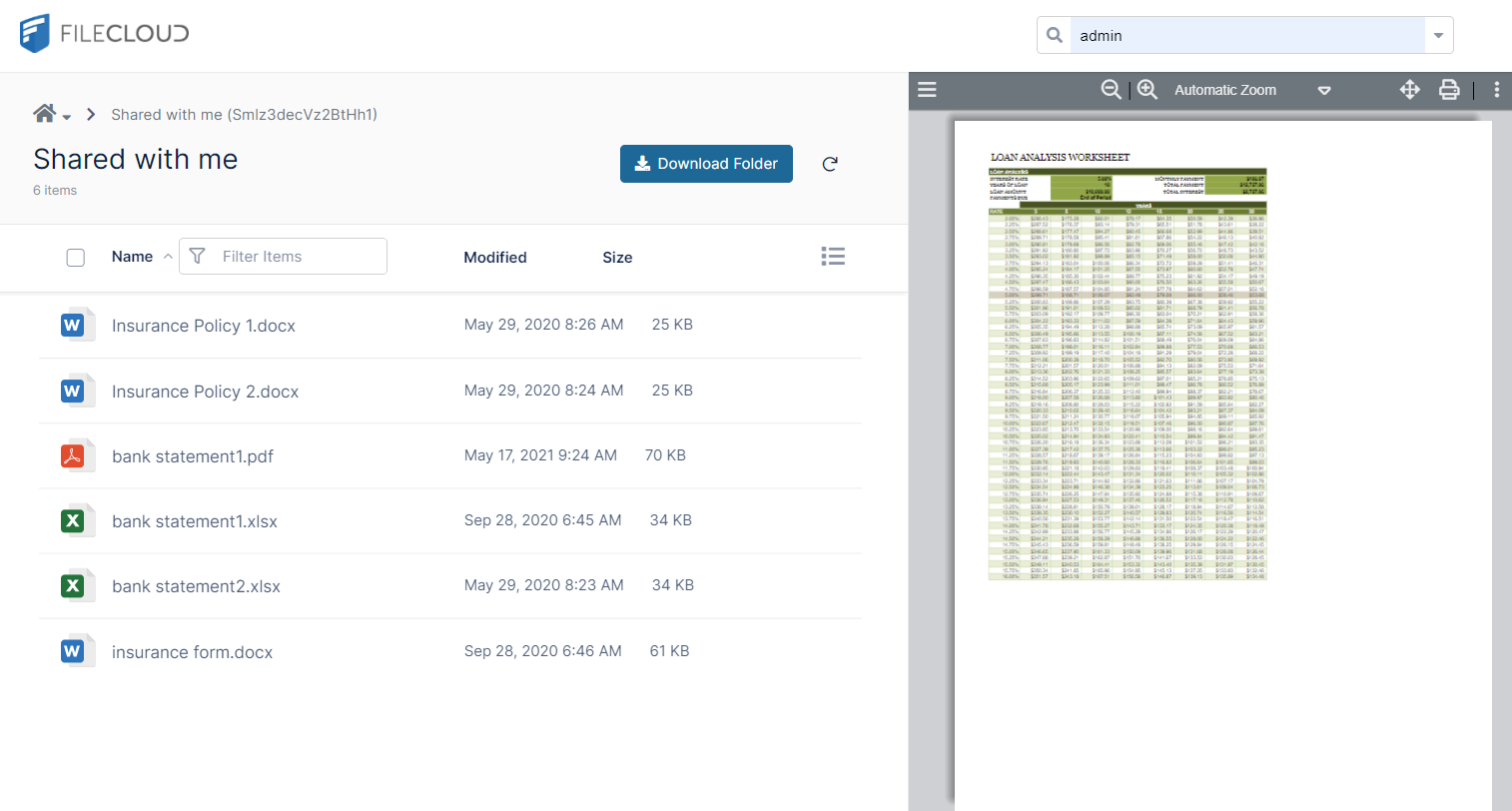This screenshot has width=1512, height=811.
Task: Open Insurance Policy 1.docx
Action: coord(203,326)
